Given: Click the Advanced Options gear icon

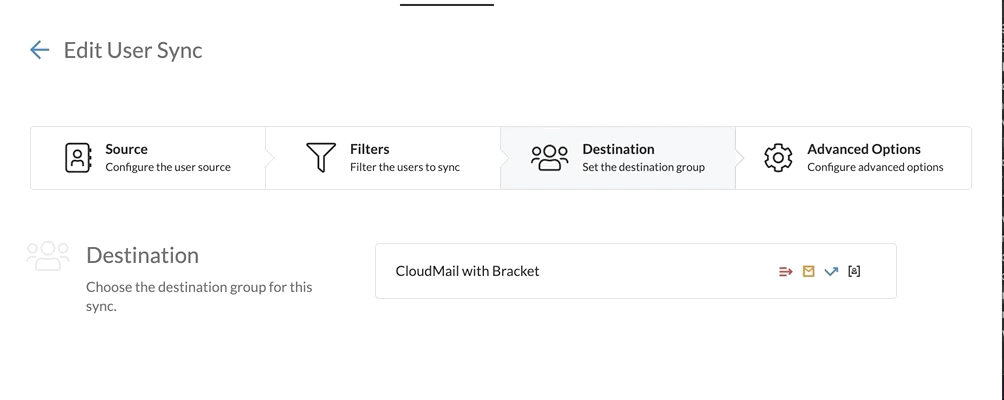Looking at the screenshot, I should [778, 158].
